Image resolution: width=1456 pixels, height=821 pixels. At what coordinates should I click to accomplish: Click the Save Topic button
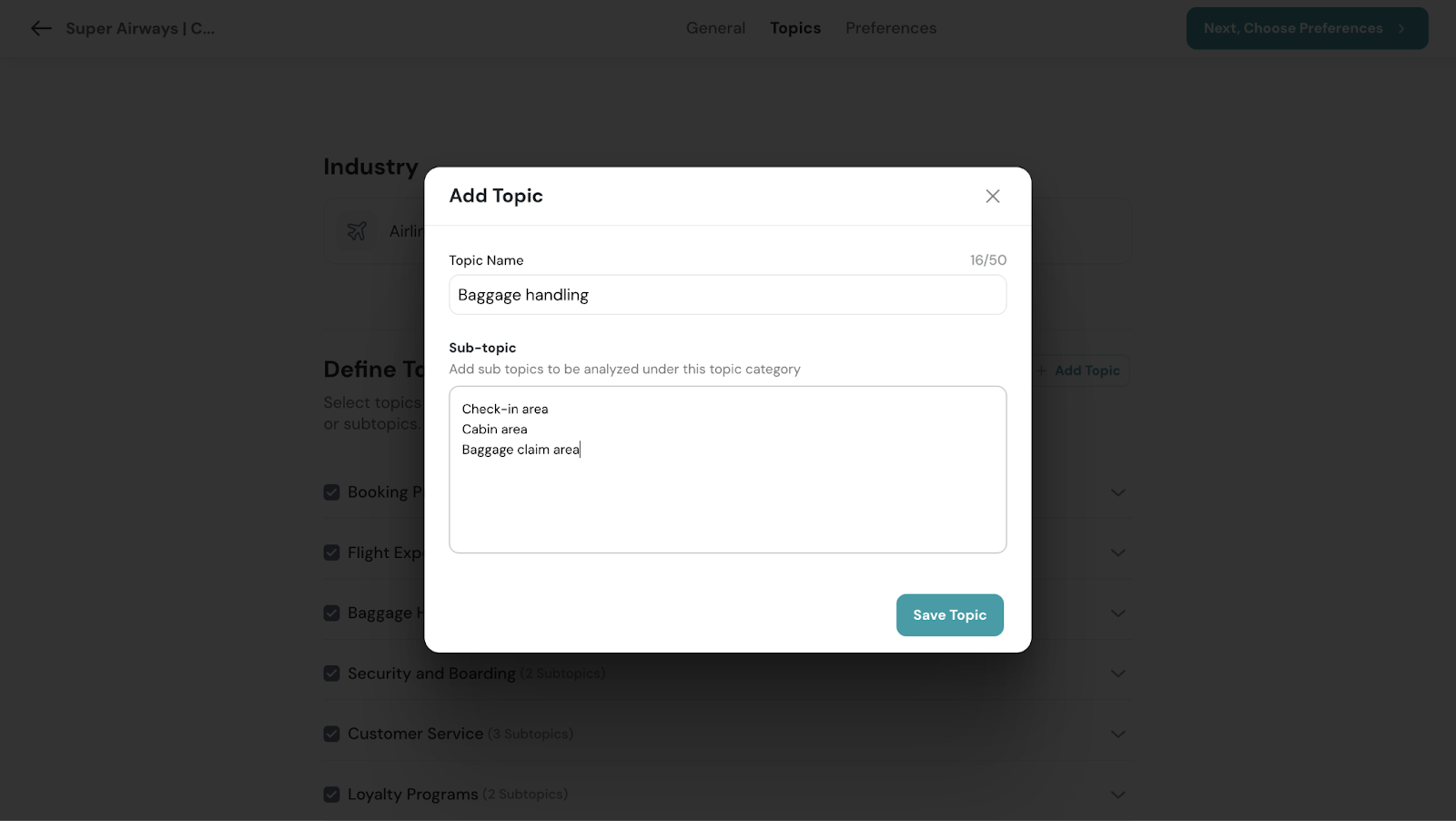click(x=949, y=615)
